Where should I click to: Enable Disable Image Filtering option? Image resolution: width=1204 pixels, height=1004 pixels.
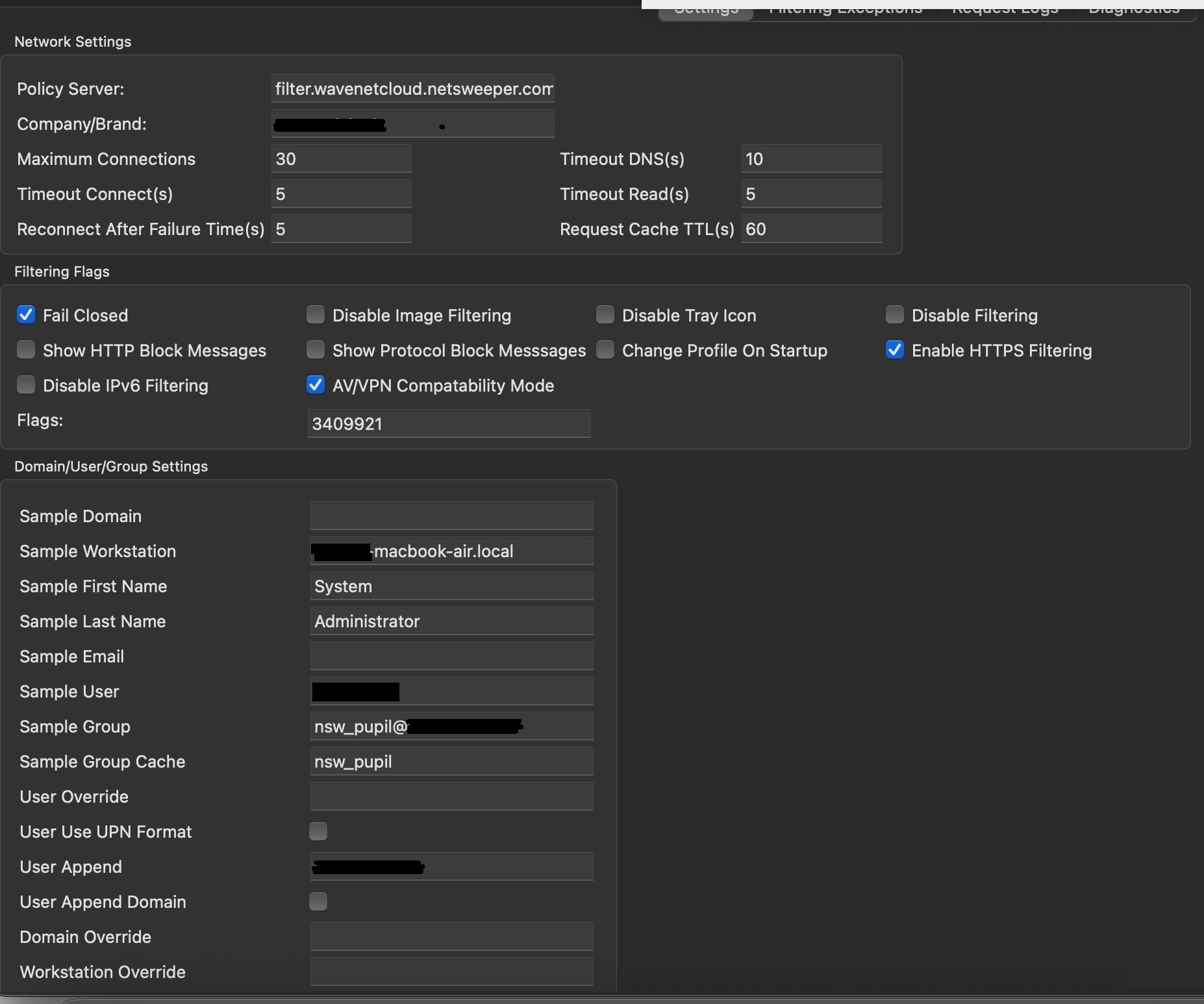click(x=316, y=315)
